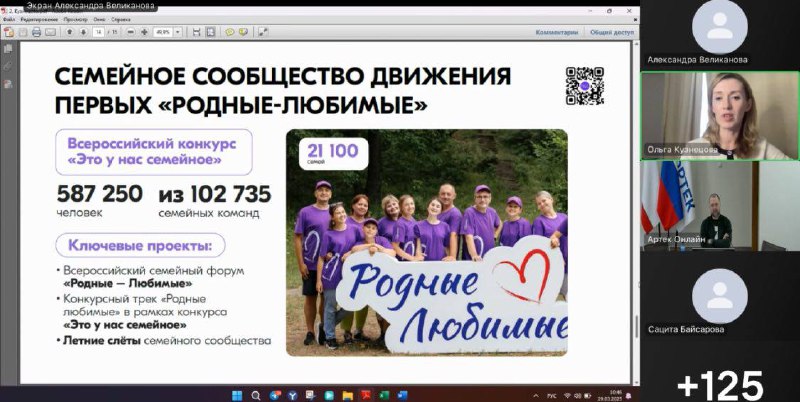Send the file by email envelope icon

(50, 32)
